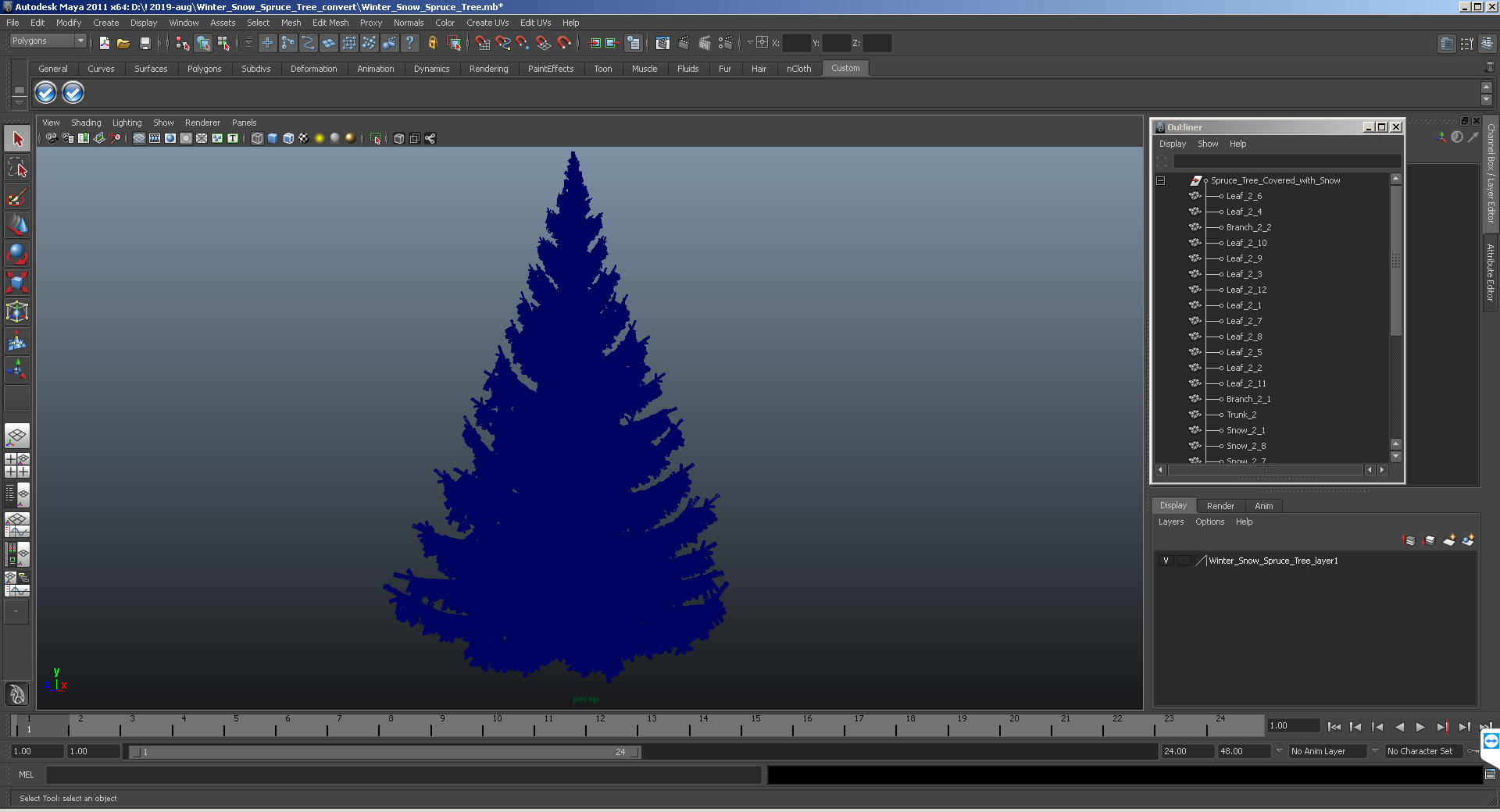The width and height of the screenshot is (1500, 812).
Task: Click the New Scene icon
Action: coord(104,43)
